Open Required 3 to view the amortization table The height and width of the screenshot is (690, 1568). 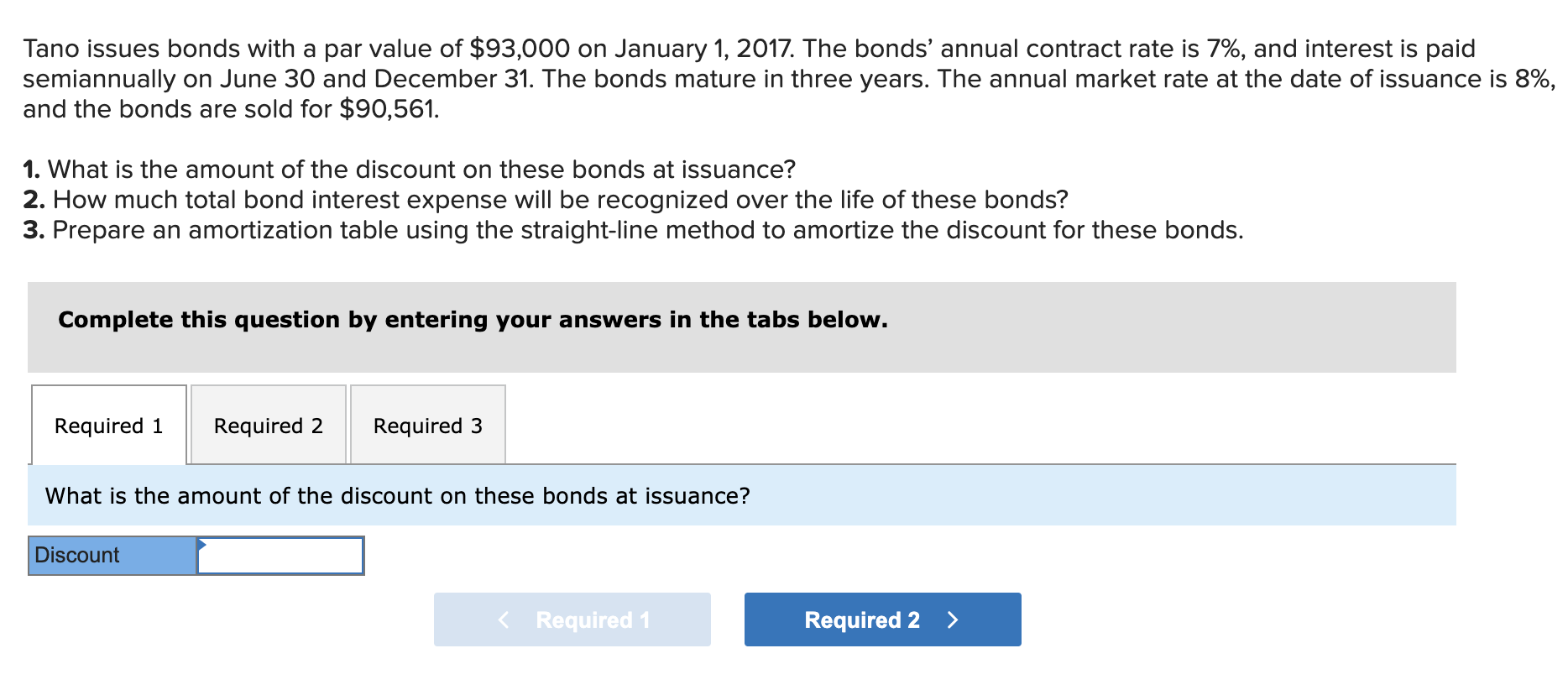pyautogui.click(x=427, y=426)
